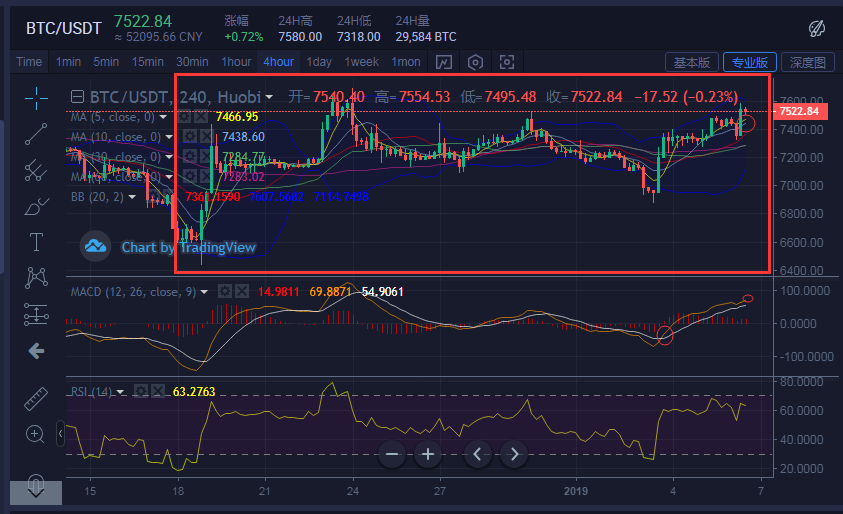Select the 1min interval
The height and width of the screenshot is (514, 843).
click(68, 62)
